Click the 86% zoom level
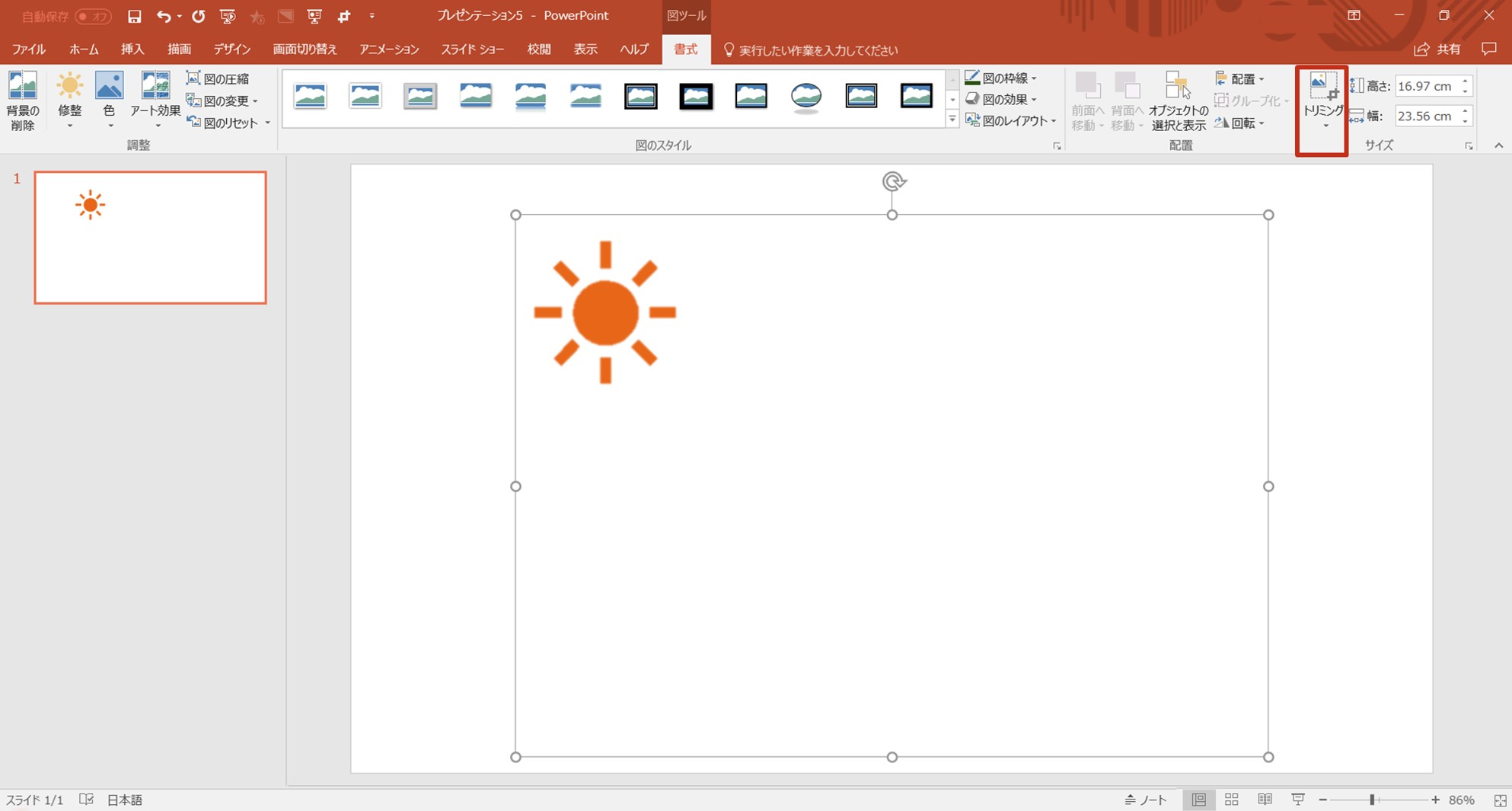This screenshot has width=1512, height=811. click(x=1462, y=800)
